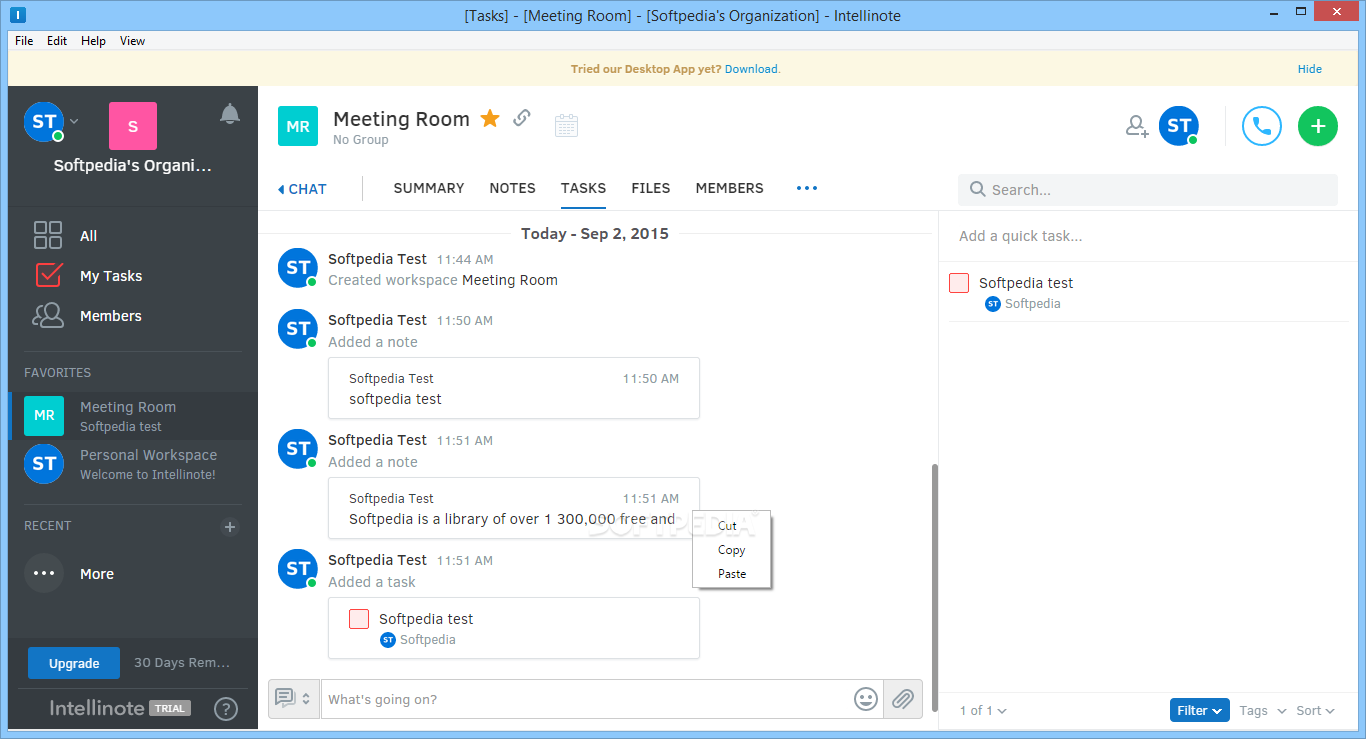Click the small ST assignee icon in task panel
The image size is (1366, 739).
coord(993,304)
